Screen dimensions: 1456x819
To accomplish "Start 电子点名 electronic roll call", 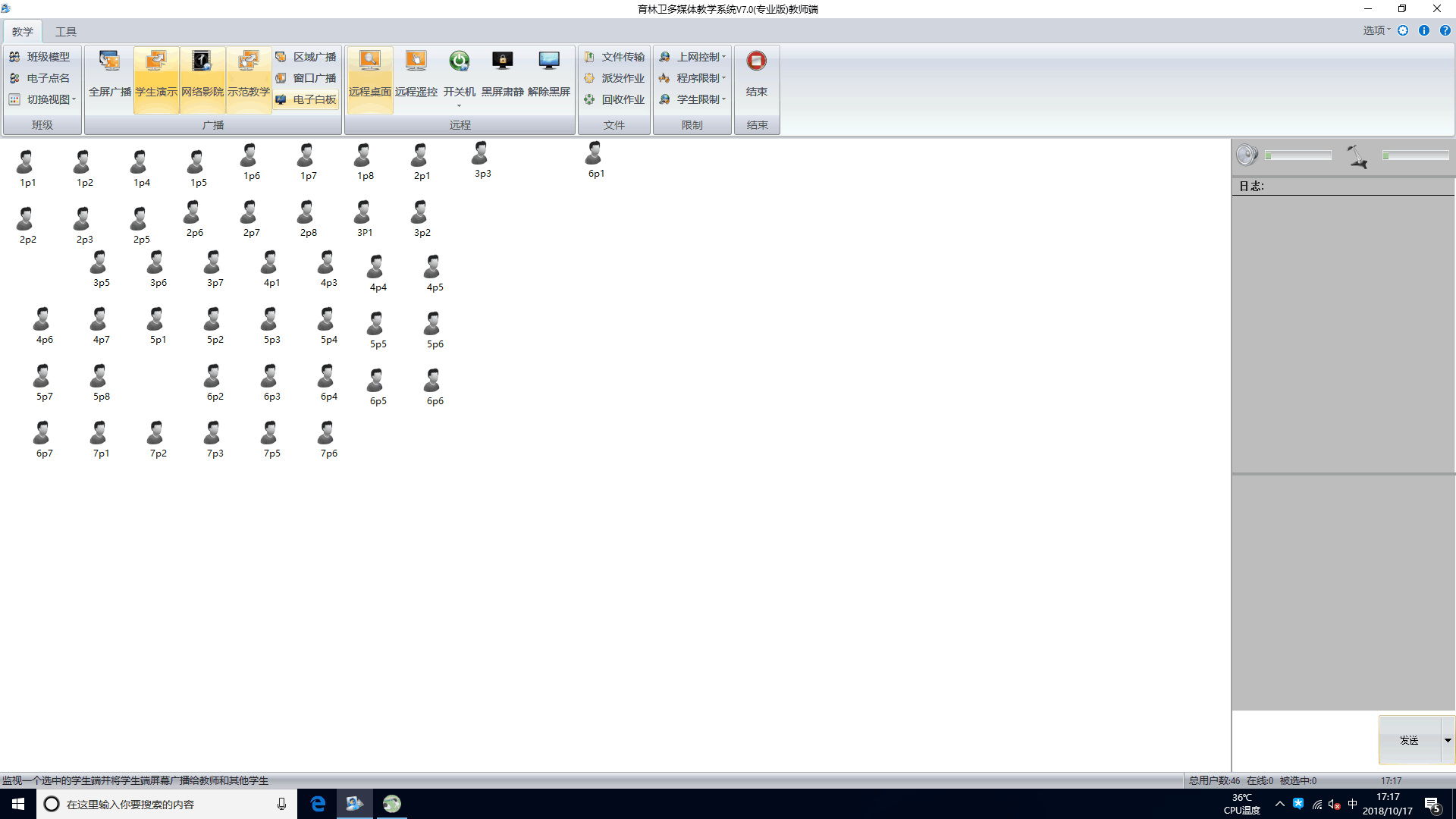I will (40, 78).
